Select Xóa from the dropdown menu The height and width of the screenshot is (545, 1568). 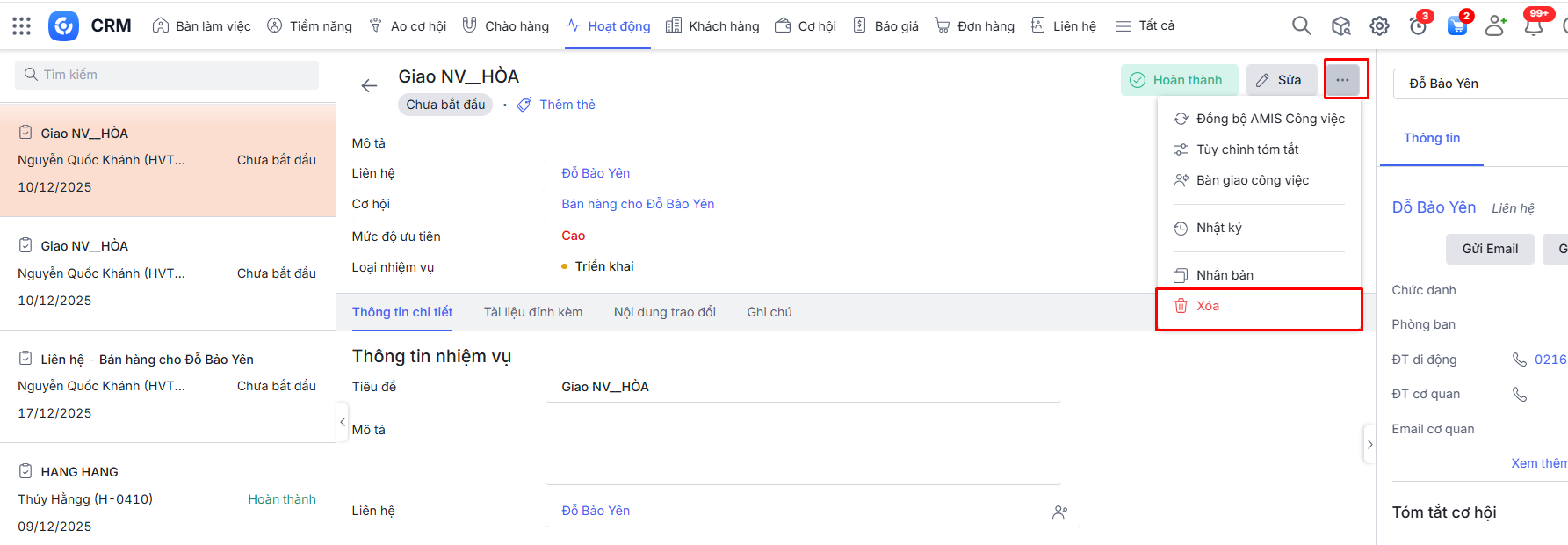(x=1208, y=306)
